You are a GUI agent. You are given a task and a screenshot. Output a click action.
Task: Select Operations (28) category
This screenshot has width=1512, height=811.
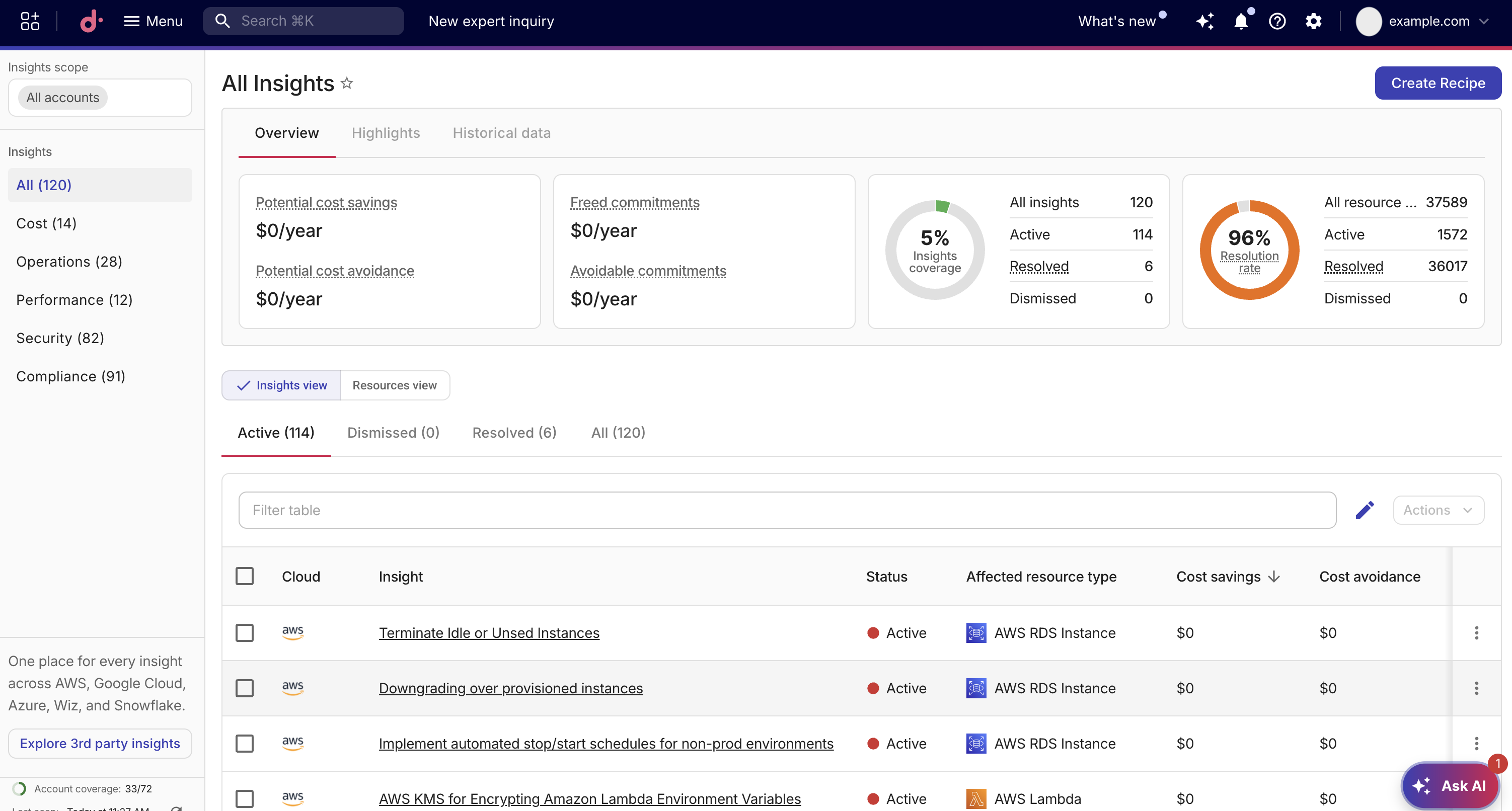(69, 262)
